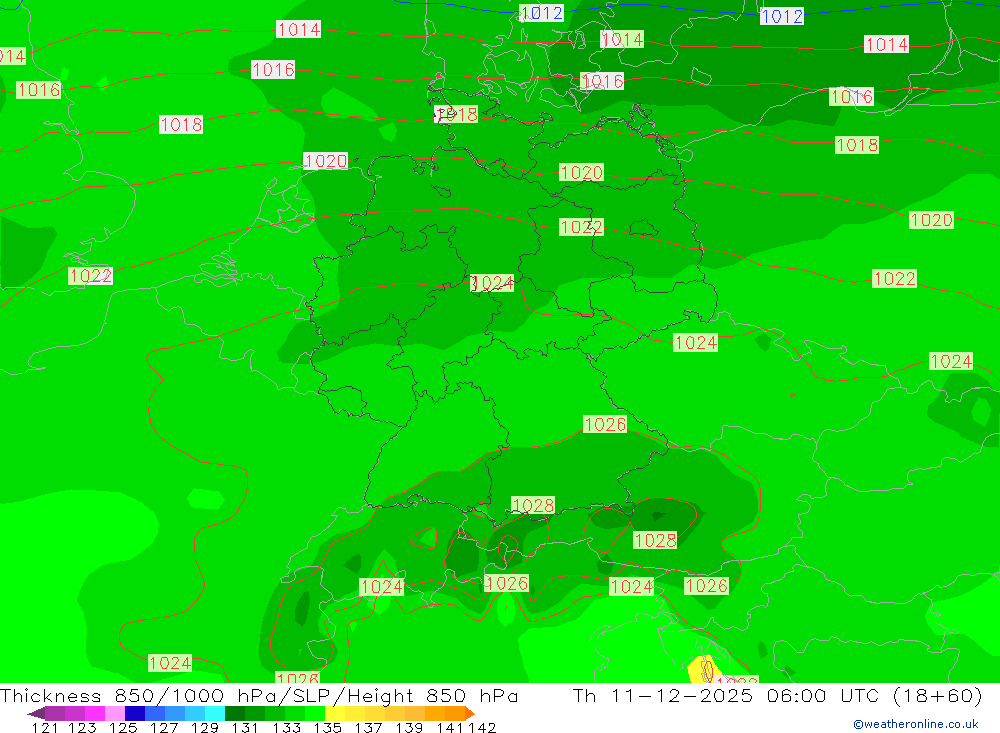Click the 1026 isobar label in southeastern Germany

click(x=605, y=424)
